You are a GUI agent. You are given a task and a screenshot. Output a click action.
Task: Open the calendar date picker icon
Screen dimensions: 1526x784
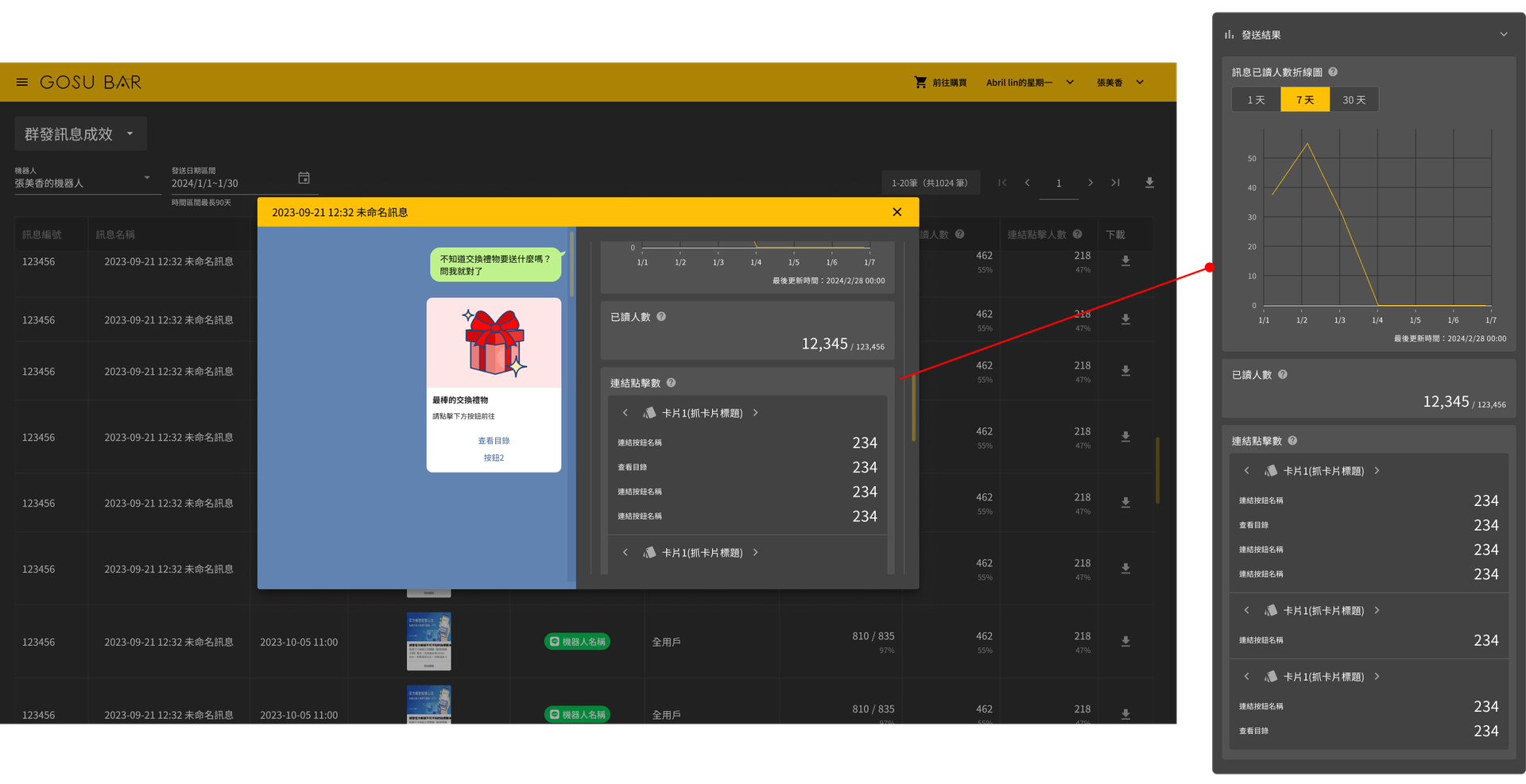304,178
